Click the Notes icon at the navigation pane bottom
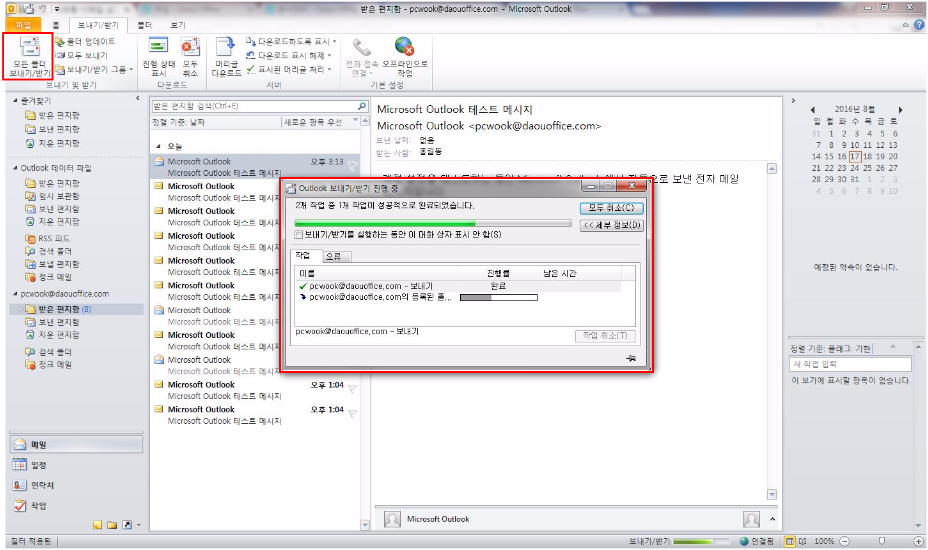The width and height of the screenshot is (928, 550). pos(98,525)
